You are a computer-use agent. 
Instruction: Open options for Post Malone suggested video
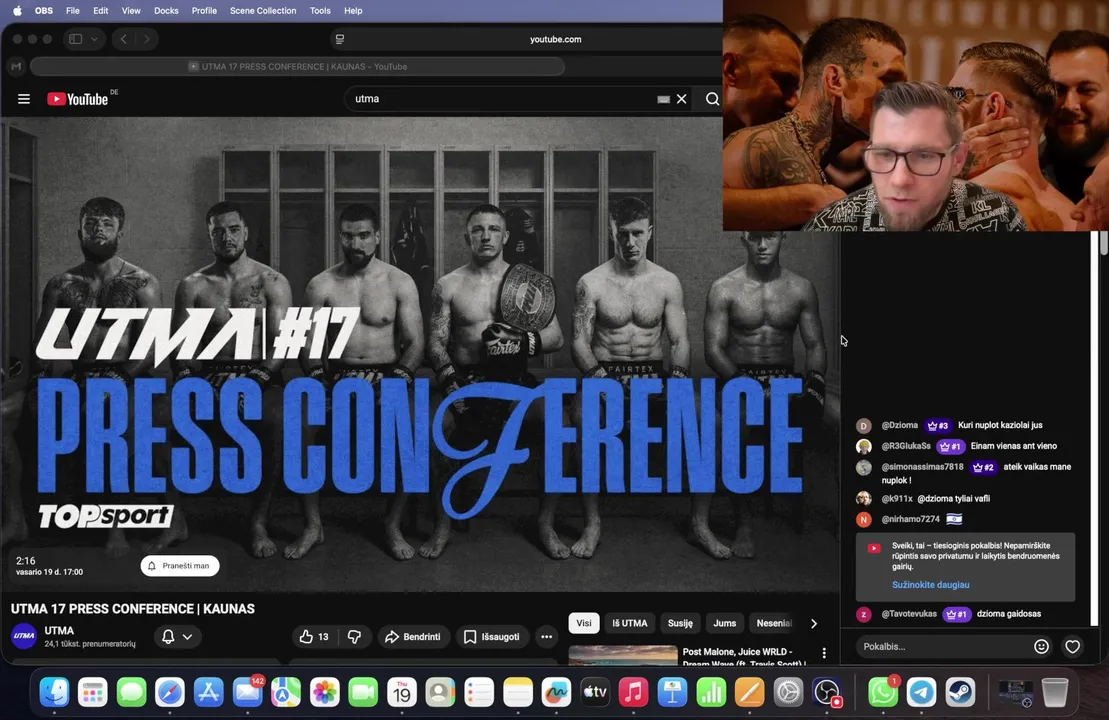pos(824,654)
